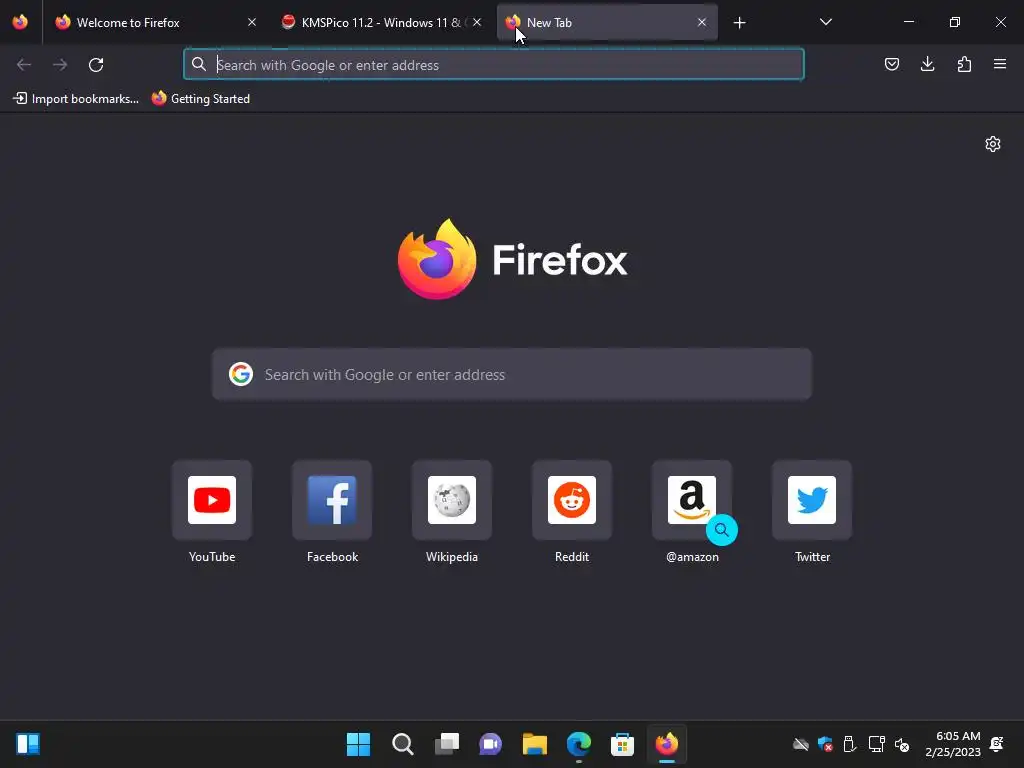The height and width of the screenshot is (768, 1024).
Task: Click the muted volume tray icon
Action: coord(902,744)
